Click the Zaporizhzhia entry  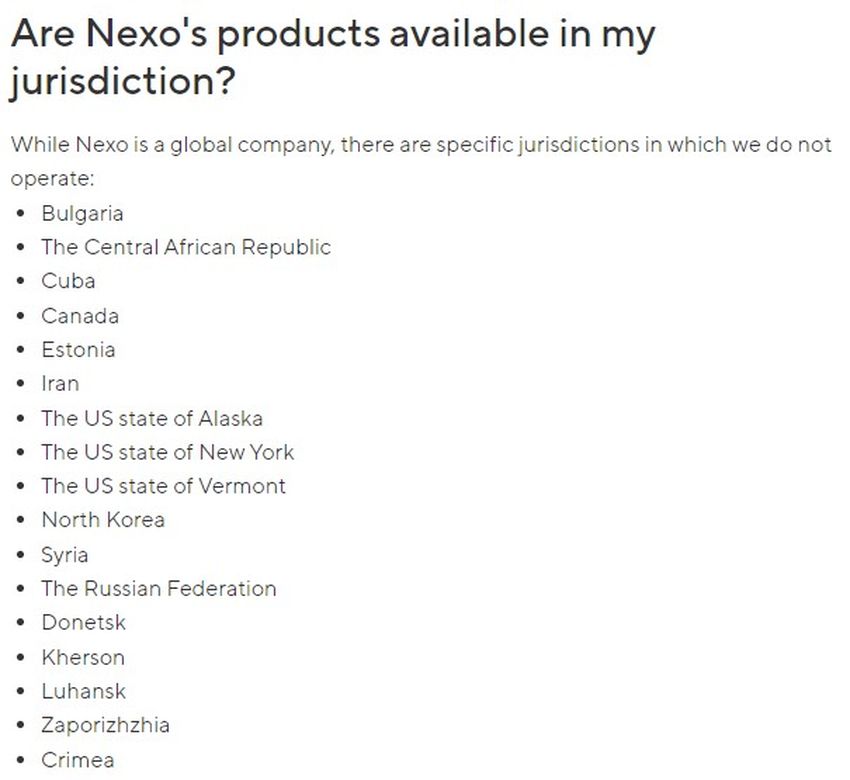tap(105, 725)
